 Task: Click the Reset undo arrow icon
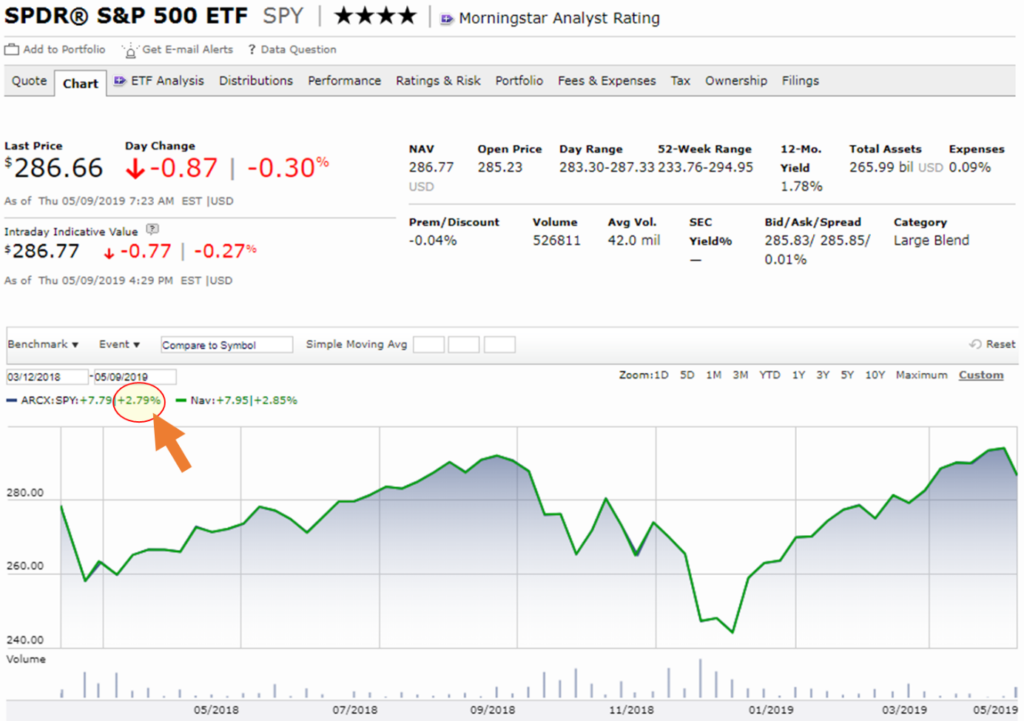975,344
